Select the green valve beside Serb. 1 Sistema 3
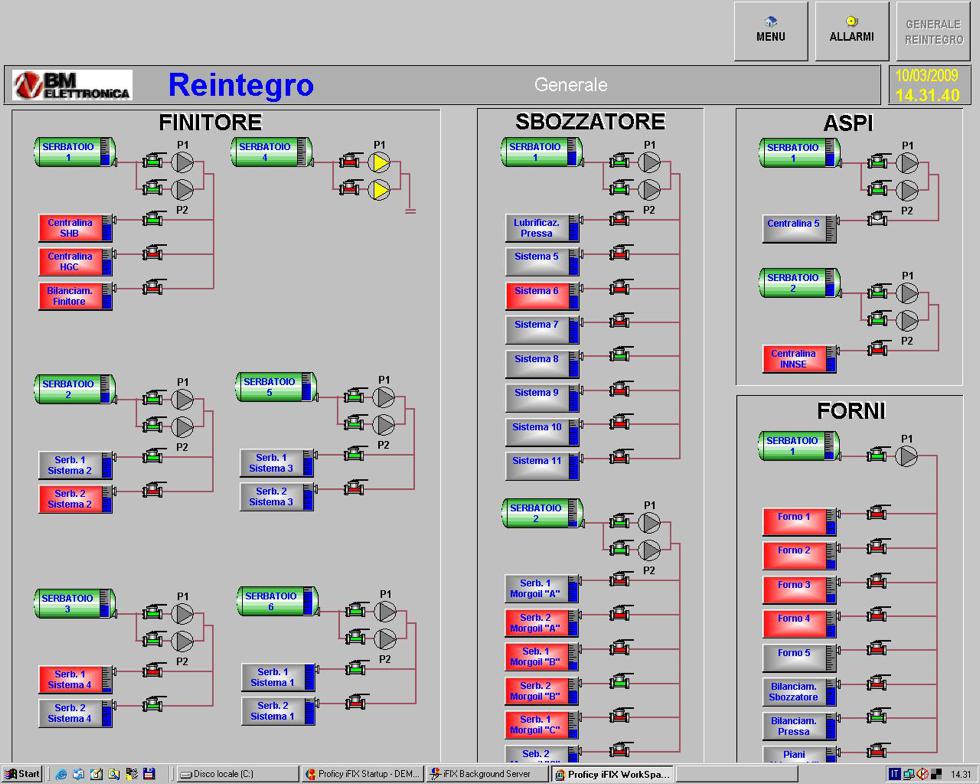980x784 pixels. coord(354,455)
